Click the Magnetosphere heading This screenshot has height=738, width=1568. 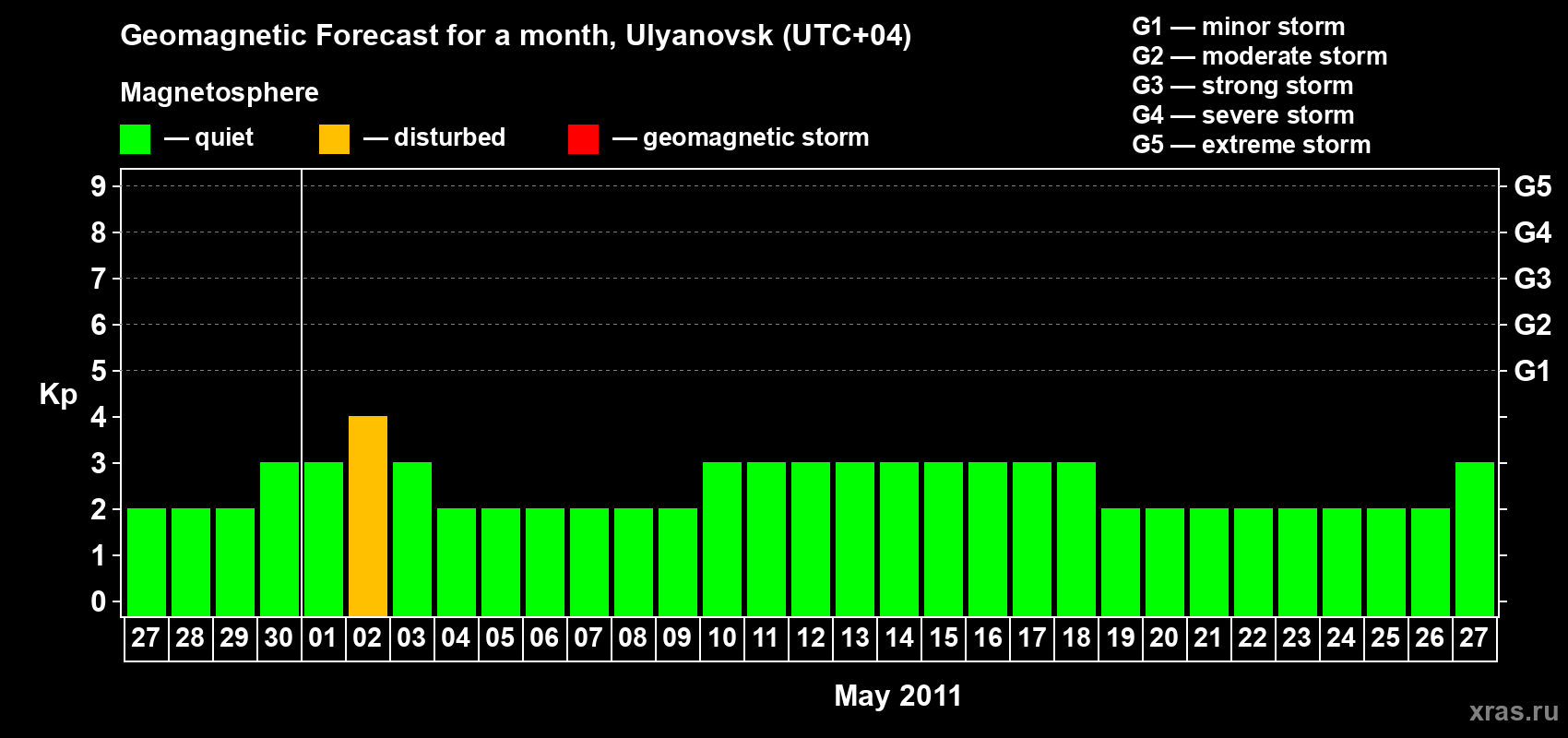220,92
